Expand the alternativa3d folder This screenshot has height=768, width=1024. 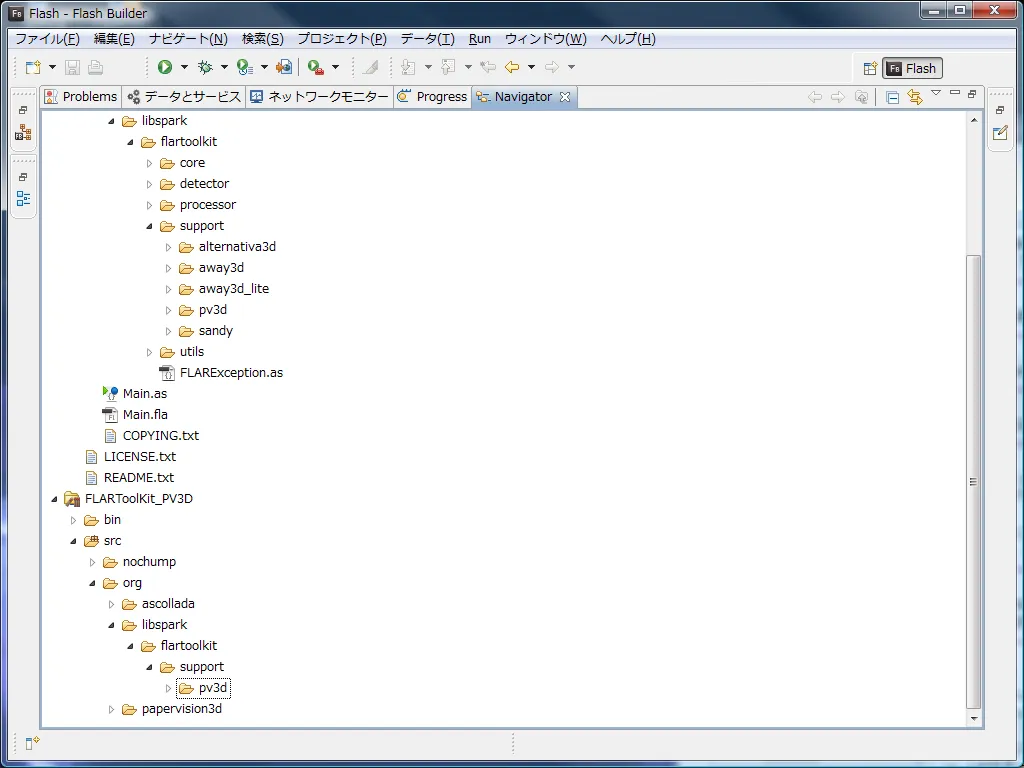coord(168,248)
